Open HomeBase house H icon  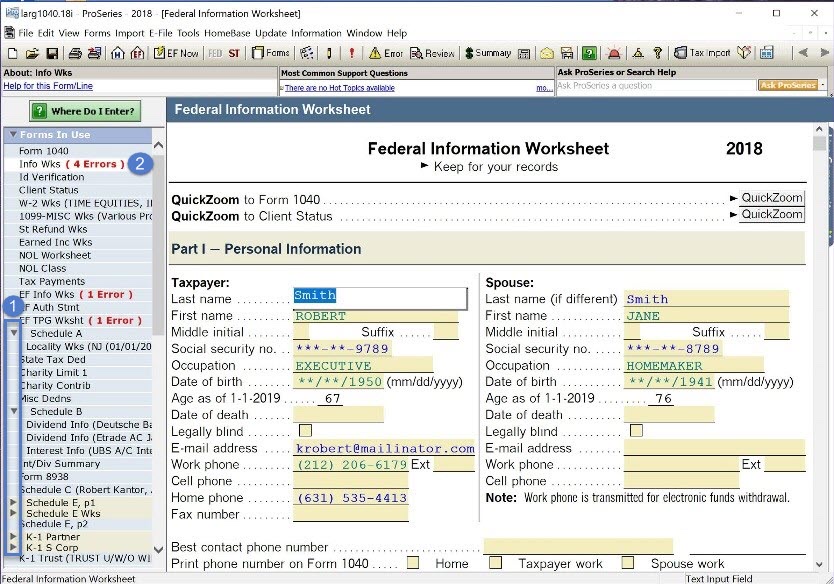tap(118, 53)
